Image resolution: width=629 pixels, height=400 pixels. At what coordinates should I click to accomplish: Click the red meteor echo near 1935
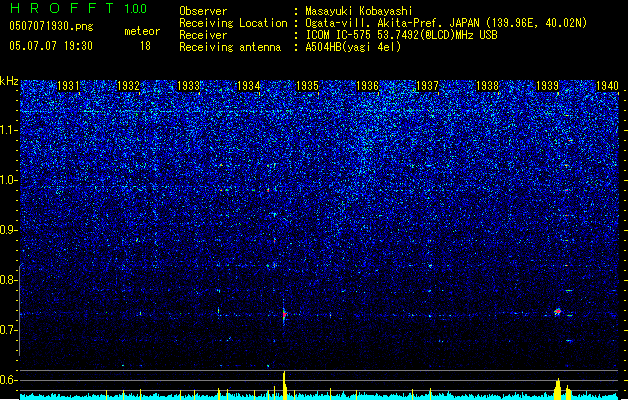pyautogui.click(x=284, y=314)
